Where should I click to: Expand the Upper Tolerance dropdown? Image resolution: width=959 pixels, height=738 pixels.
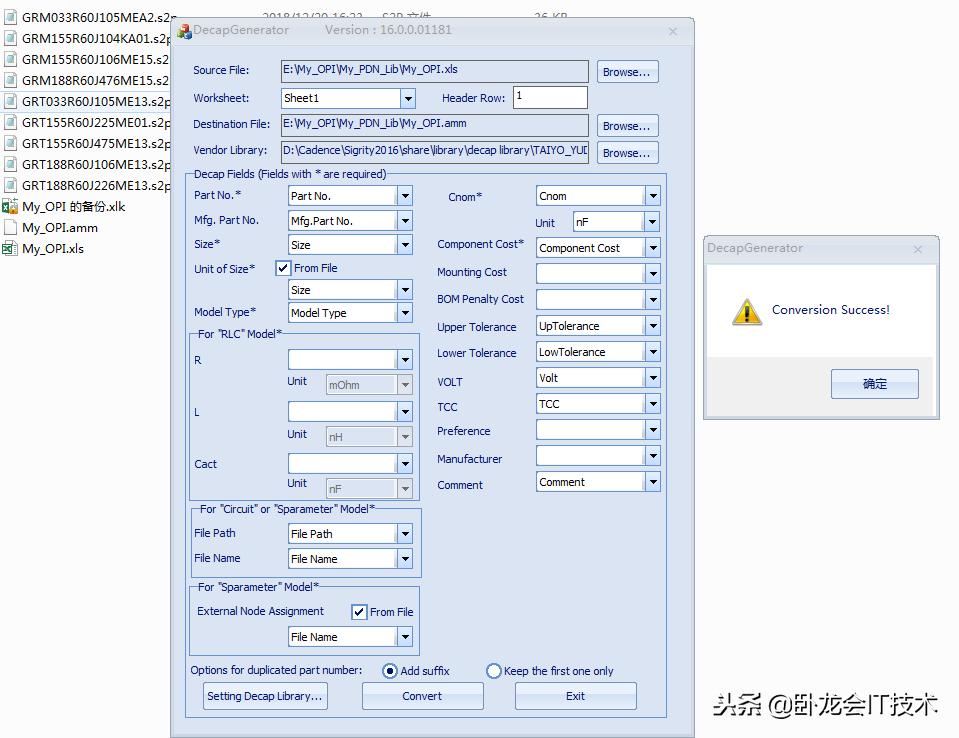point(653,326)
